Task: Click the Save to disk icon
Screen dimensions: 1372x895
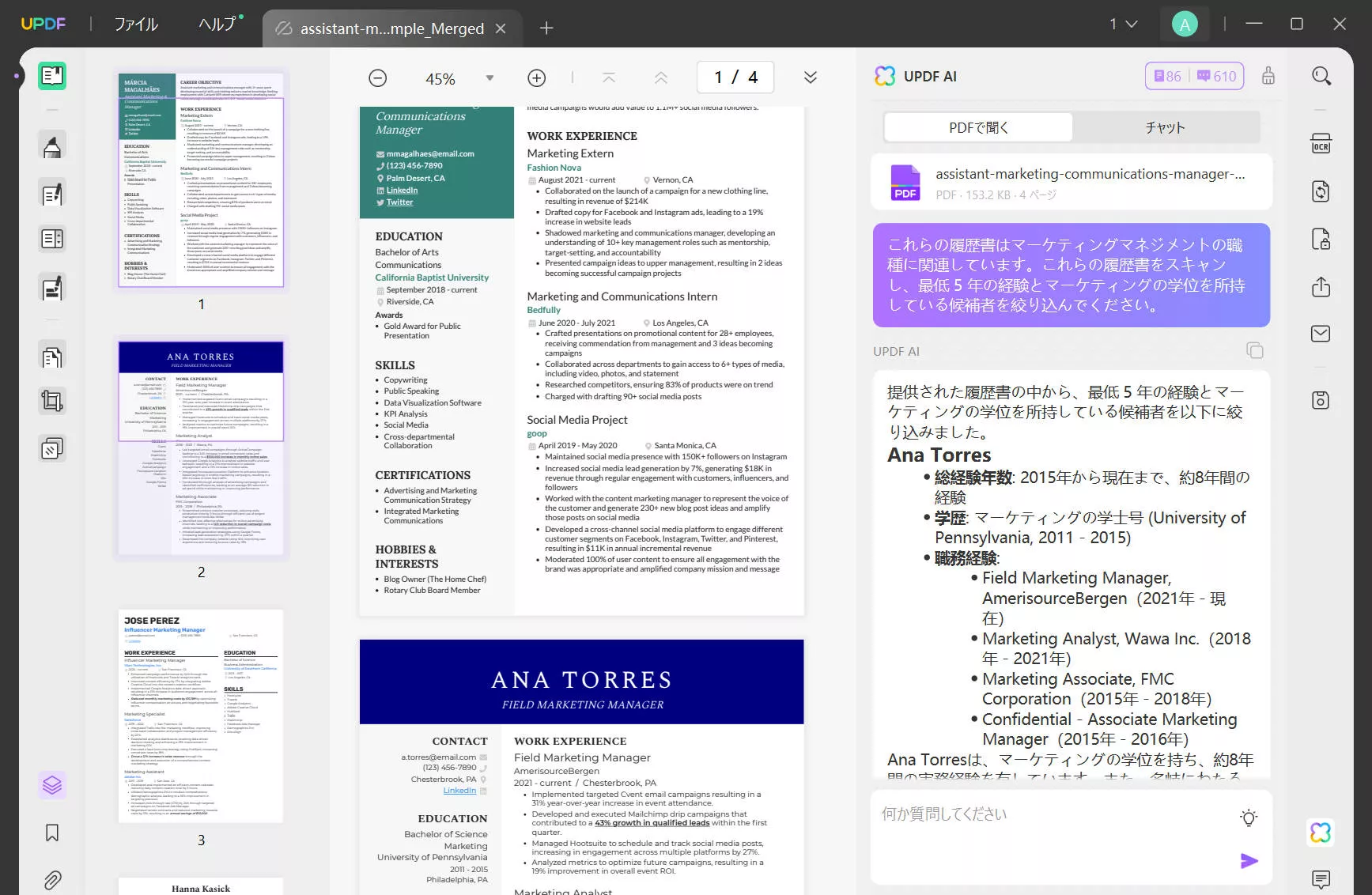Action: [1321, 400]
